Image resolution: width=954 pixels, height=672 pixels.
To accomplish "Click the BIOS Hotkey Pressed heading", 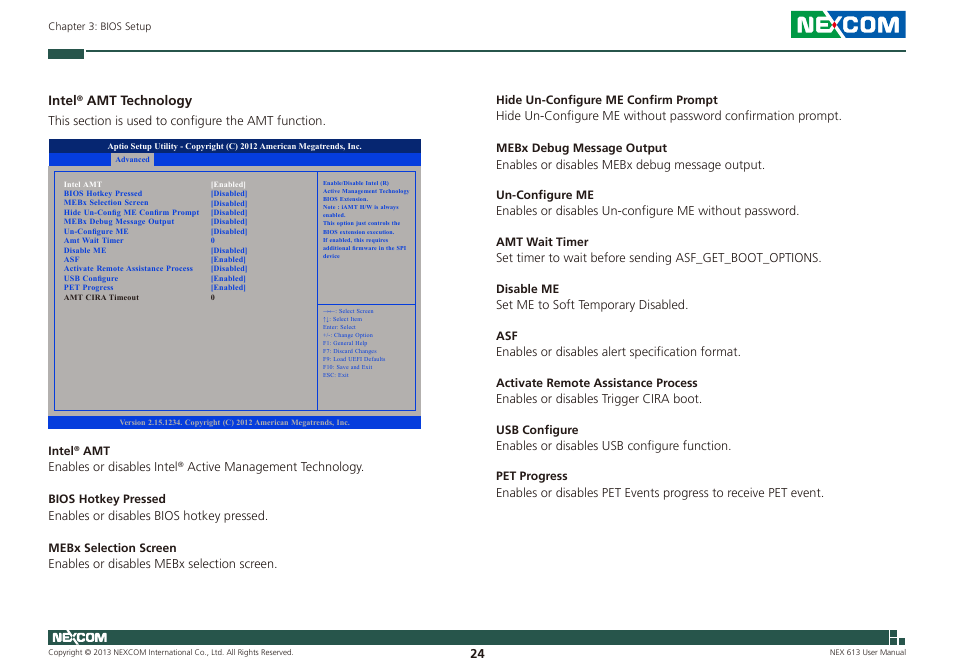I will [106, 499].
